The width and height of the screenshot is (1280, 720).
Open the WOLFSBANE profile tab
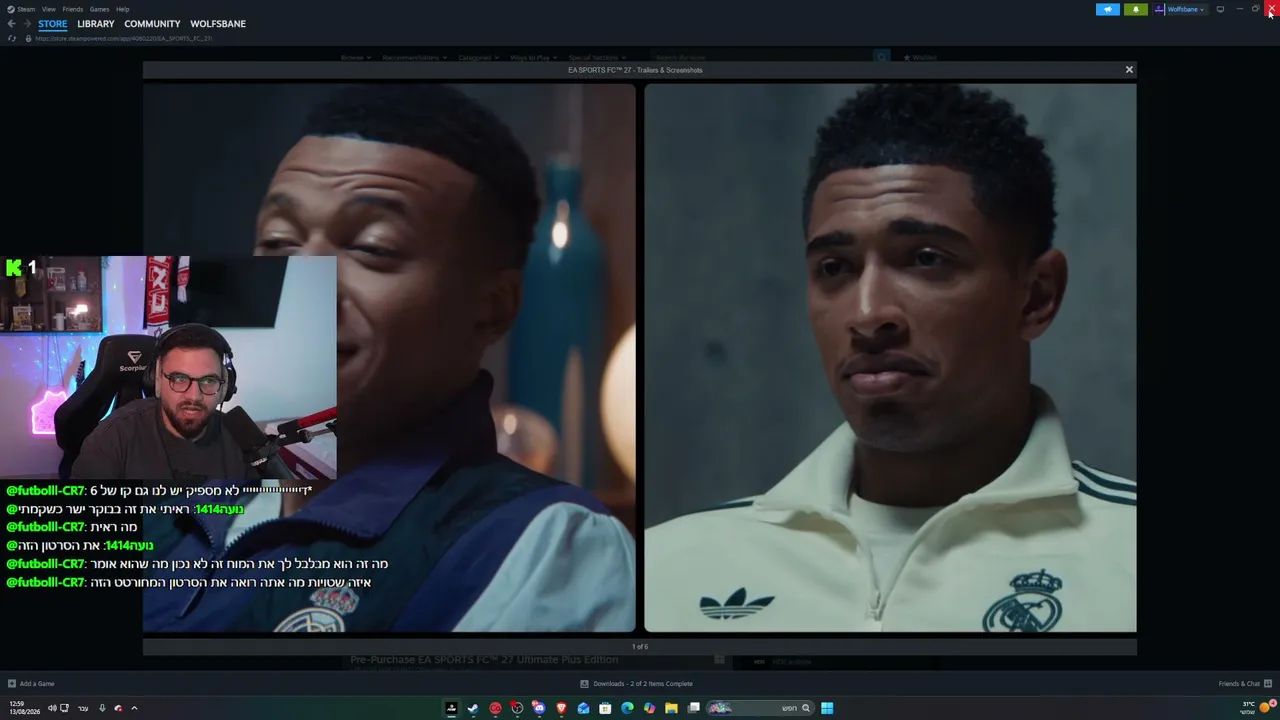(218, 24)
